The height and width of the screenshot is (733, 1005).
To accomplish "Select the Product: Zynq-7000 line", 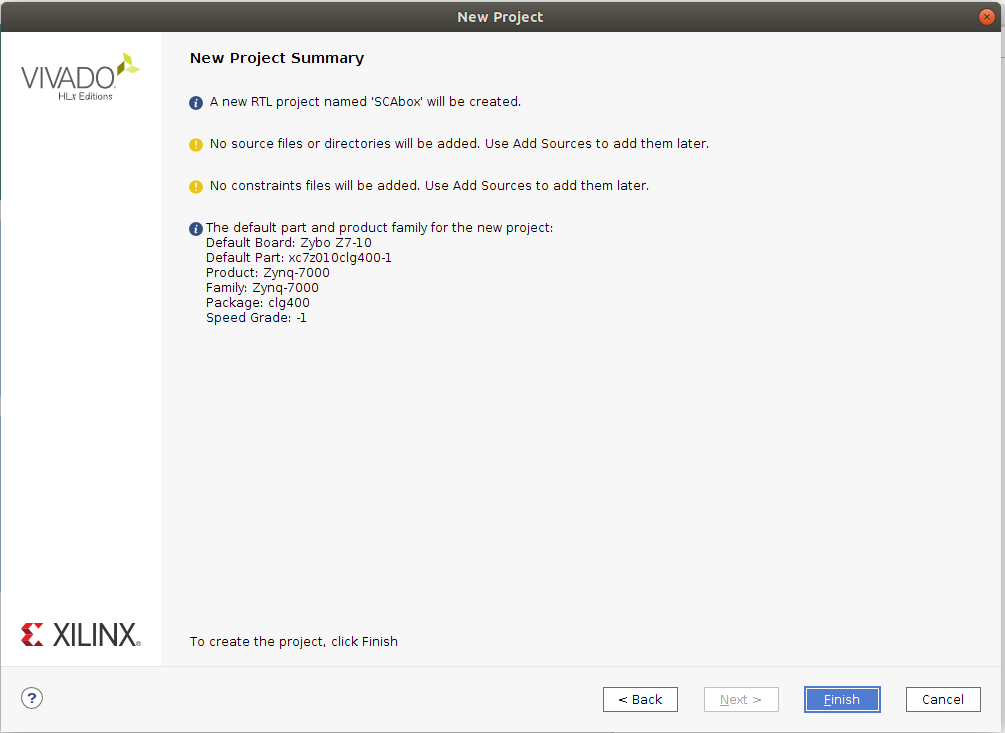I will (267, 273).
